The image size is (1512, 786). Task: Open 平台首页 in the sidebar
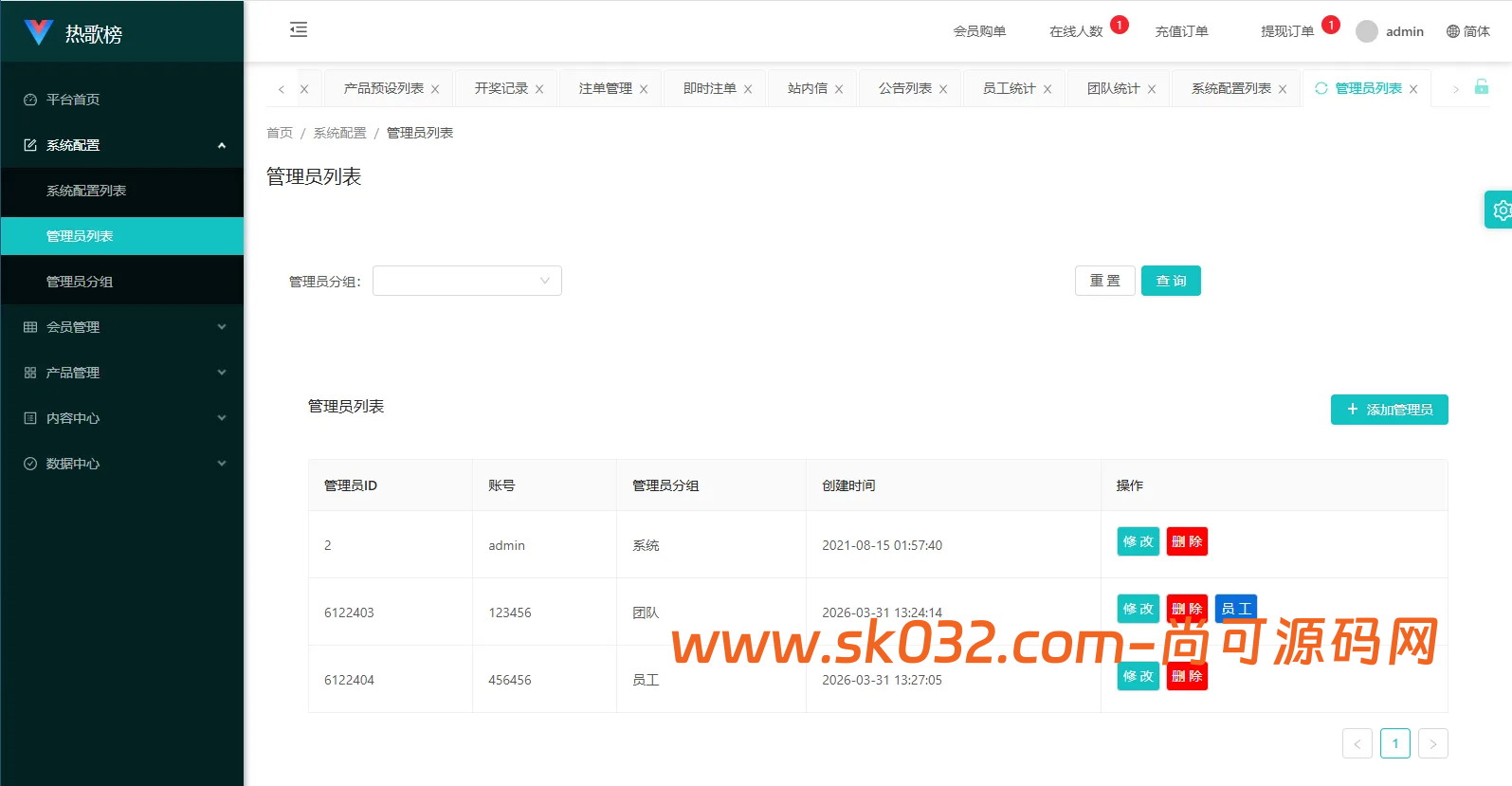pyautogui.click(x=122, y=100)
